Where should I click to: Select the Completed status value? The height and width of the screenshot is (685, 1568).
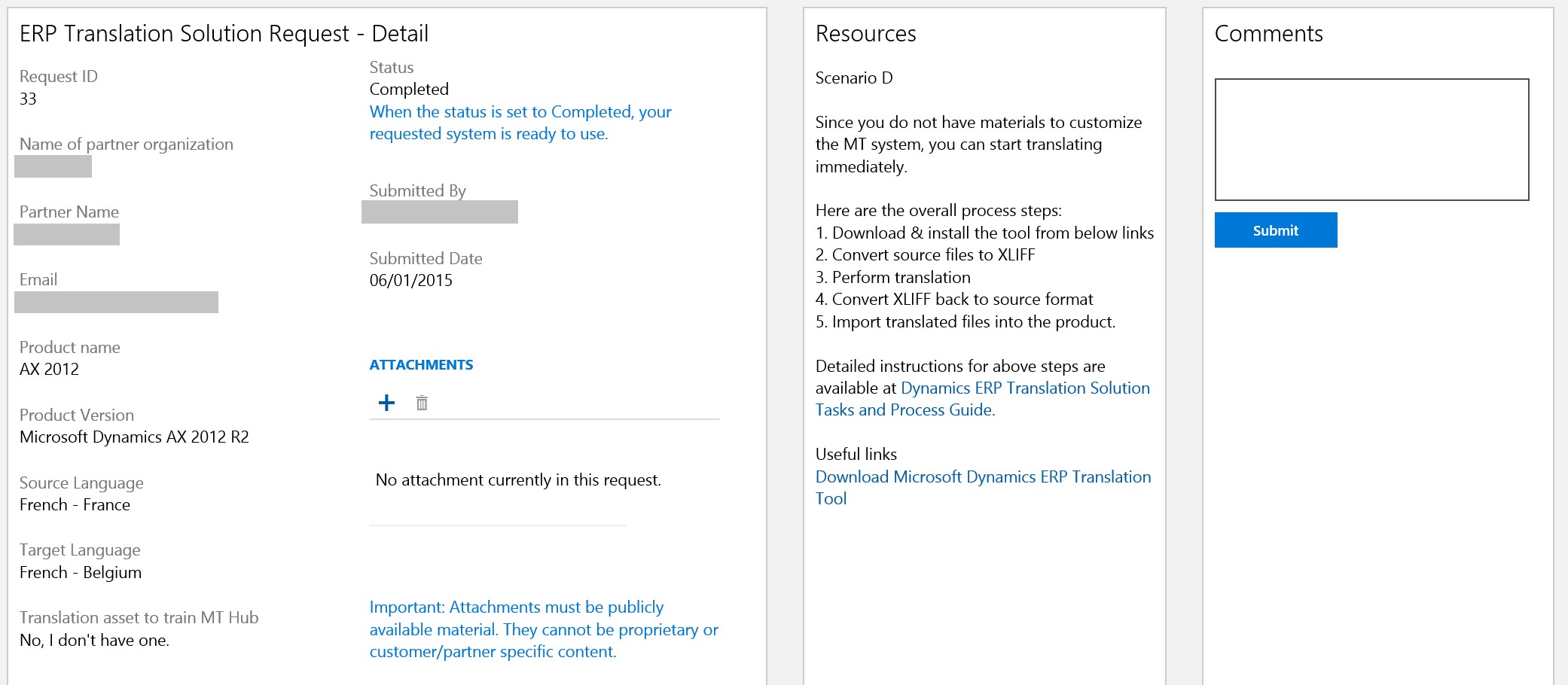coord(409,90)
